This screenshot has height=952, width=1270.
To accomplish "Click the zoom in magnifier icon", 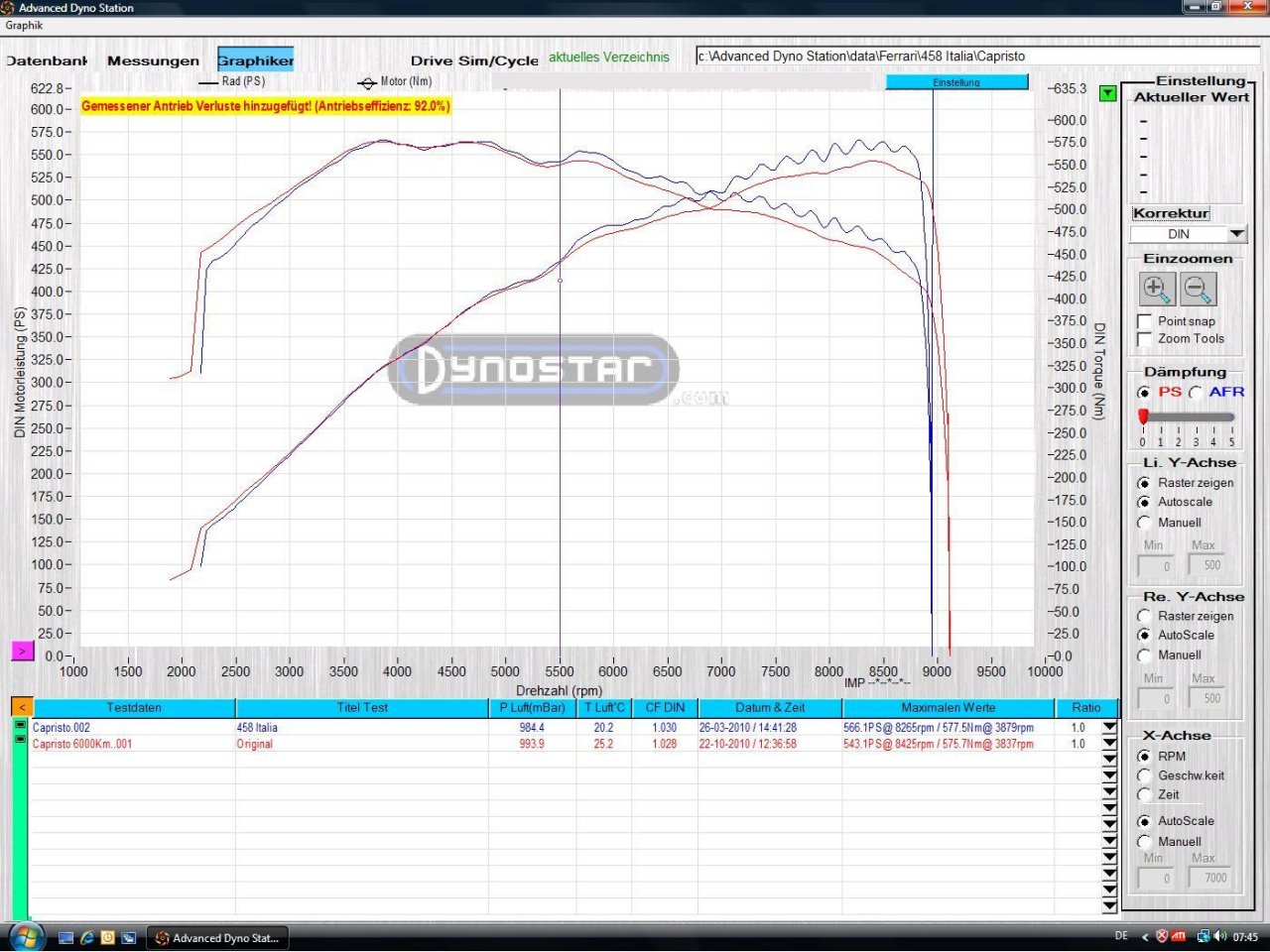I will tap(1157, 289).
